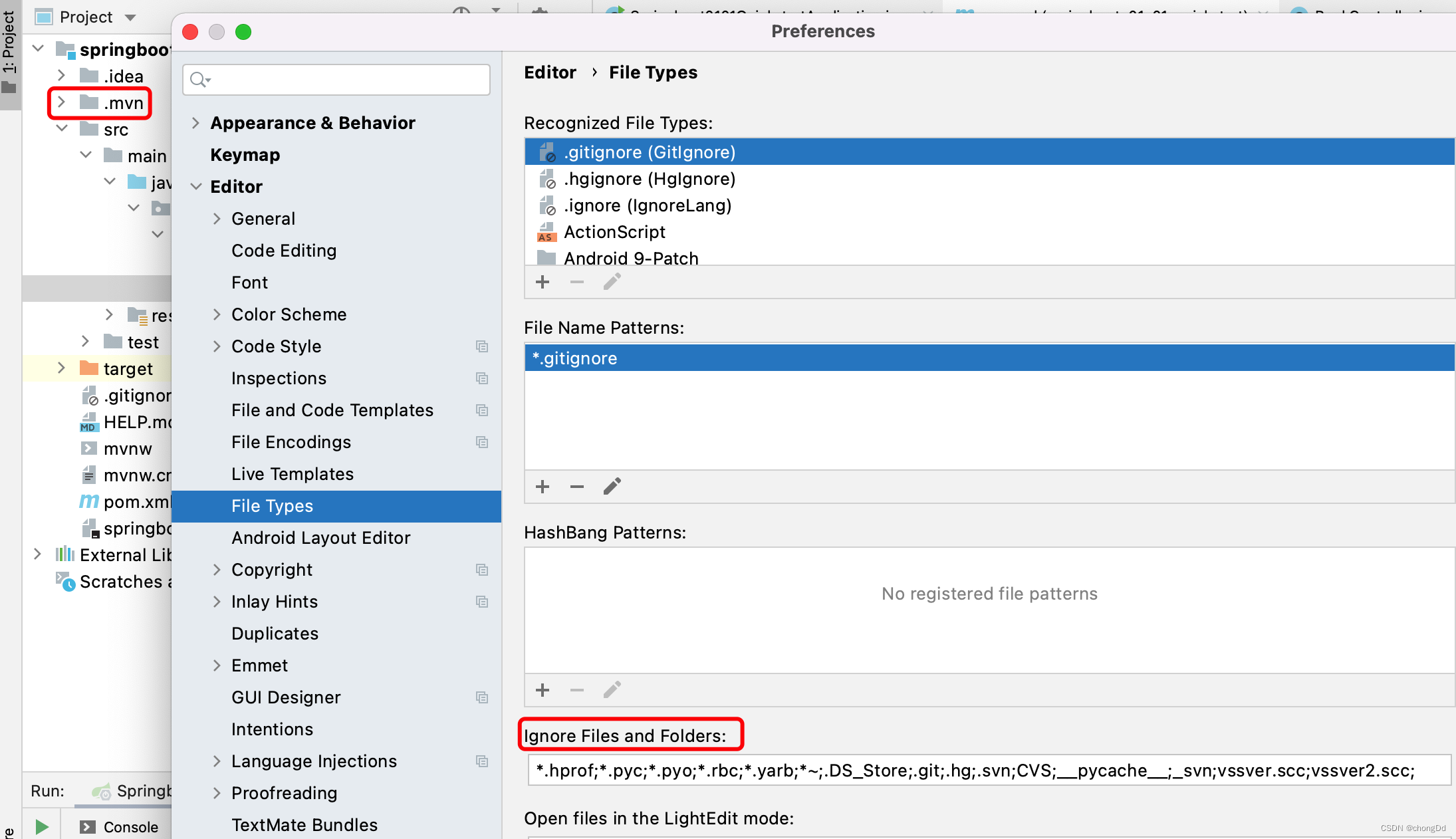The image size is (1456, 839).
Task: Select ActionScript file type row
Action: click(x=989, y=232)
